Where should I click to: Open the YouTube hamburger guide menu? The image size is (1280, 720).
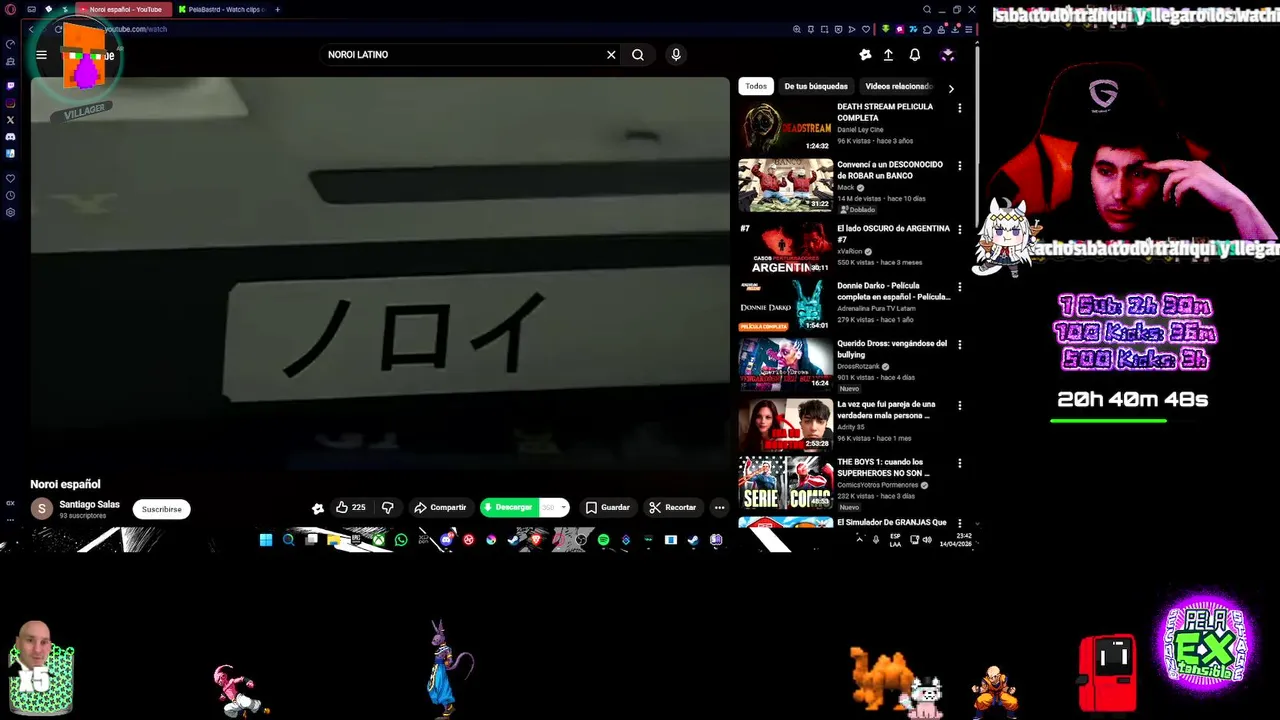41,55
